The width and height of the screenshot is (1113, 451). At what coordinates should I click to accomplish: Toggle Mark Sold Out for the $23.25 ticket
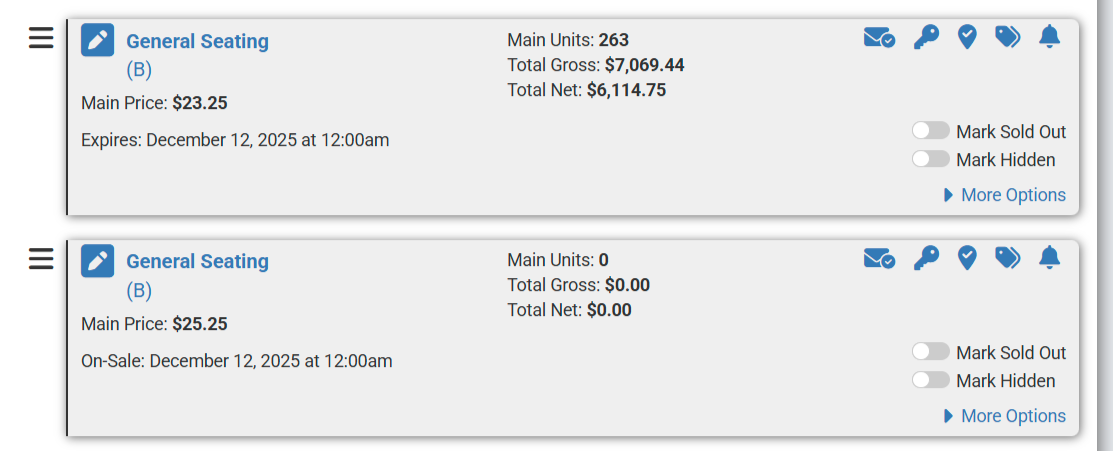point(931,131)
